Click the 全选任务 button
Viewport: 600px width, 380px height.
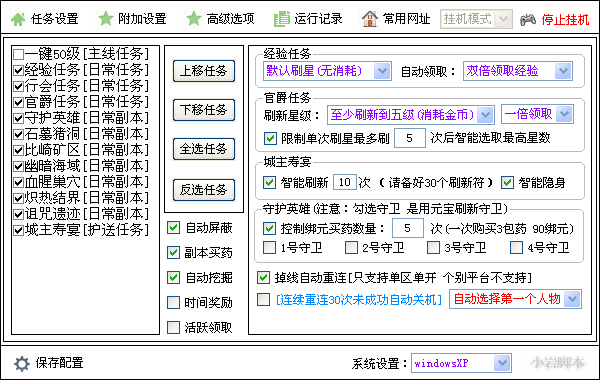(x=204, y=149)
